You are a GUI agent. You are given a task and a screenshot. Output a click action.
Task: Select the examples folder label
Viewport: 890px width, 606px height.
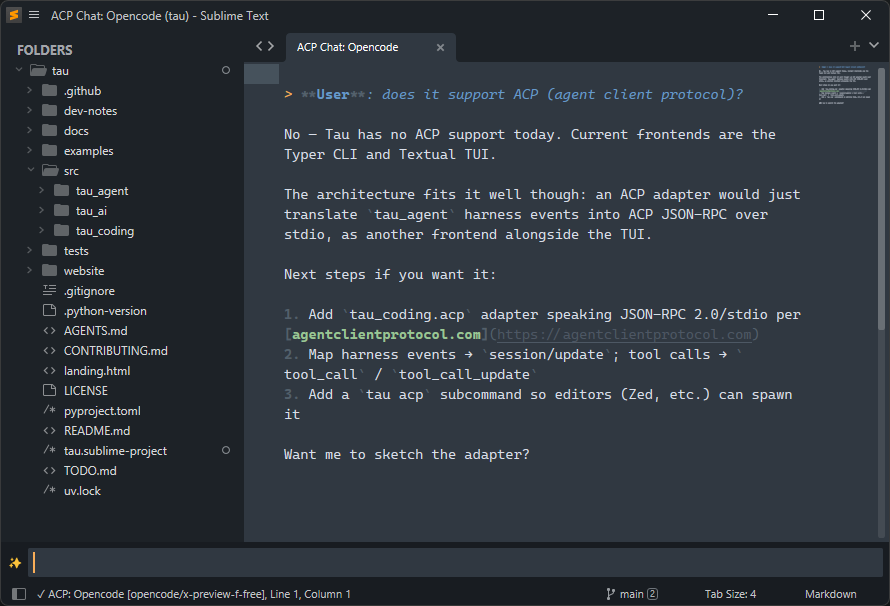[89, 151]
